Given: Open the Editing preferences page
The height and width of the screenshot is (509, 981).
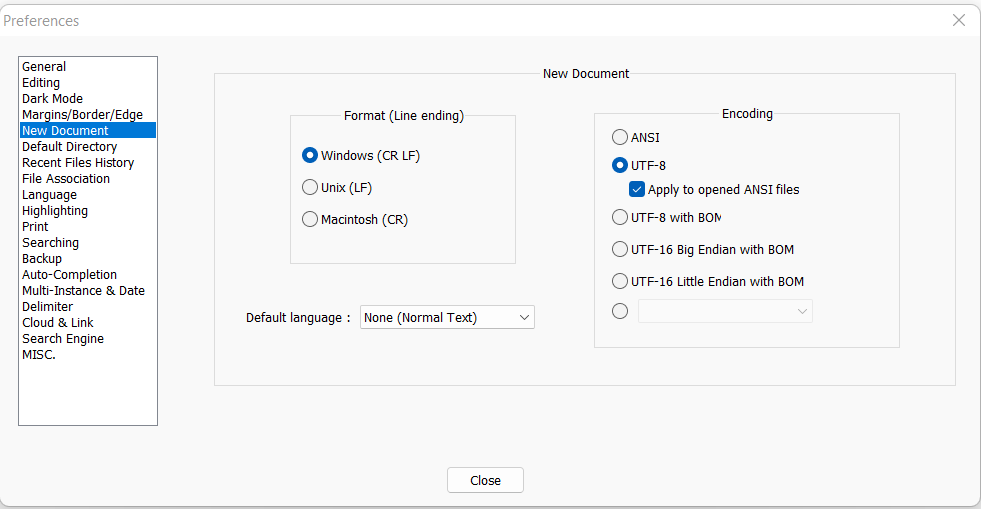Looking at the screenshot, I should coord(41,83).
